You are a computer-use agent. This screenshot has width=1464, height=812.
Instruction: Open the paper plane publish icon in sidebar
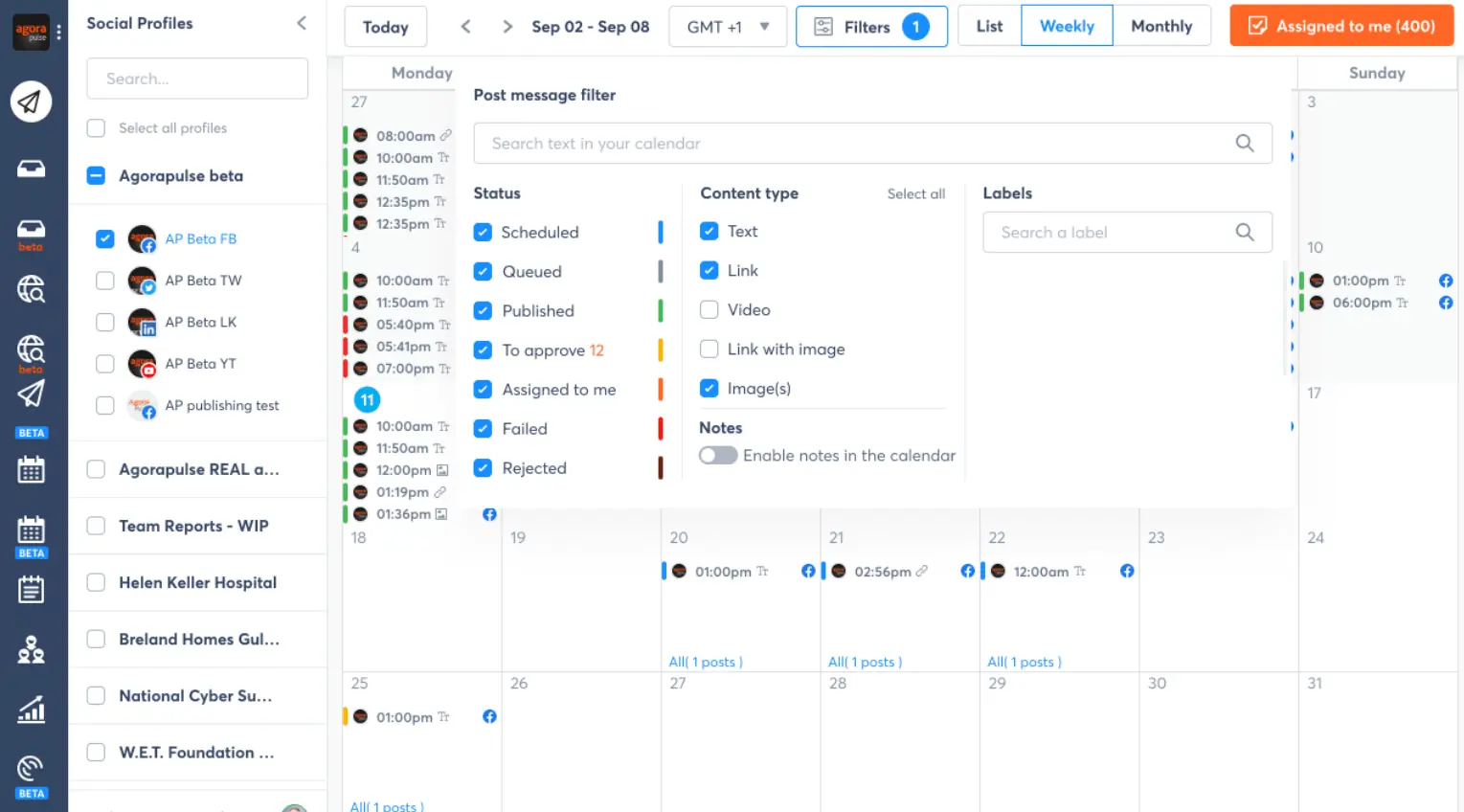31,101
